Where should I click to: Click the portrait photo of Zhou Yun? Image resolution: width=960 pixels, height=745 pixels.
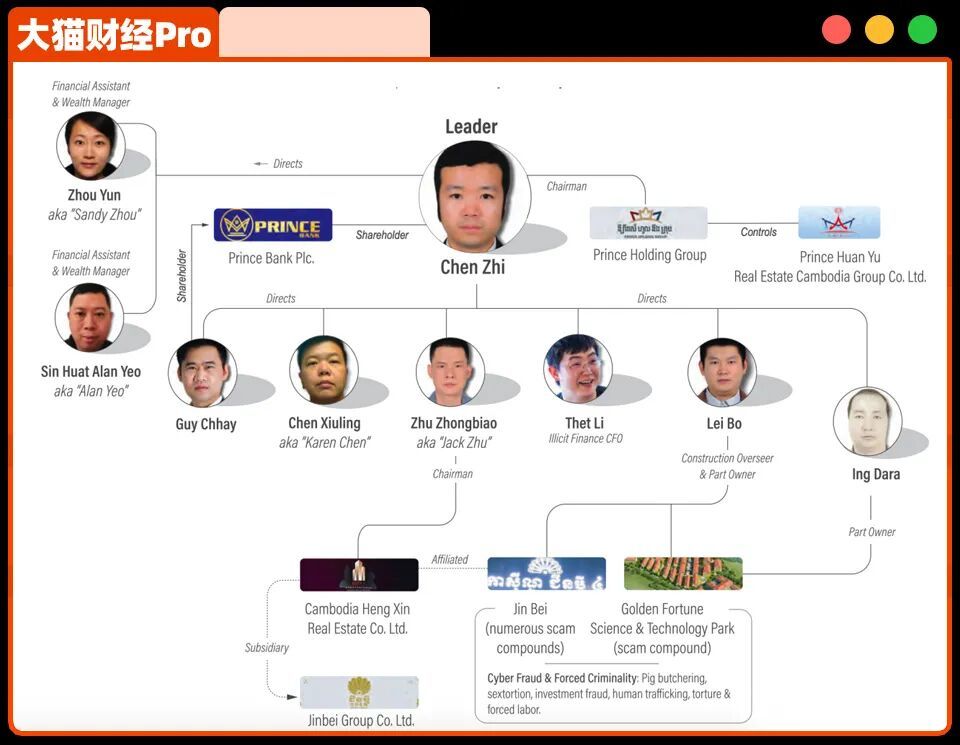(91, 146)
